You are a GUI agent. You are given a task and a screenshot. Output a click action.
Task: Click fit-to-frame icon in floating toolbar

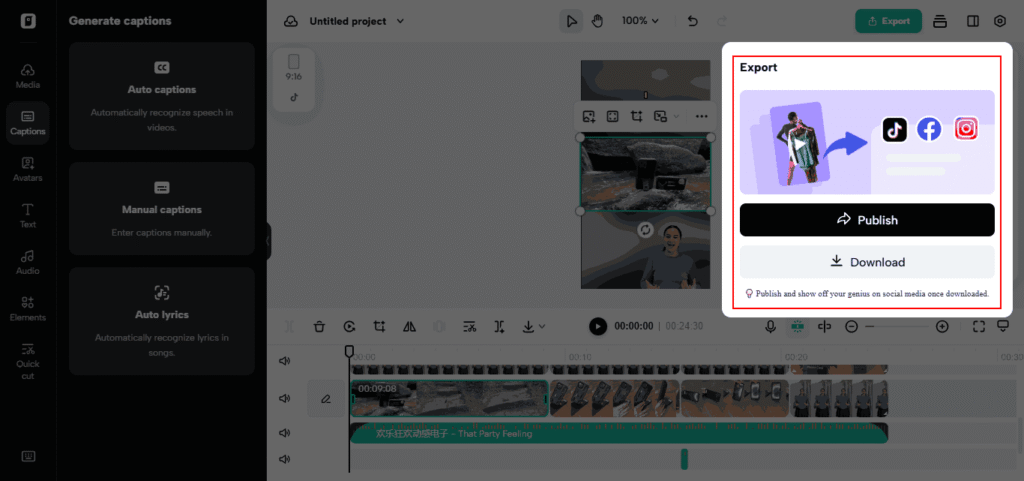click(x=612, y=116)
